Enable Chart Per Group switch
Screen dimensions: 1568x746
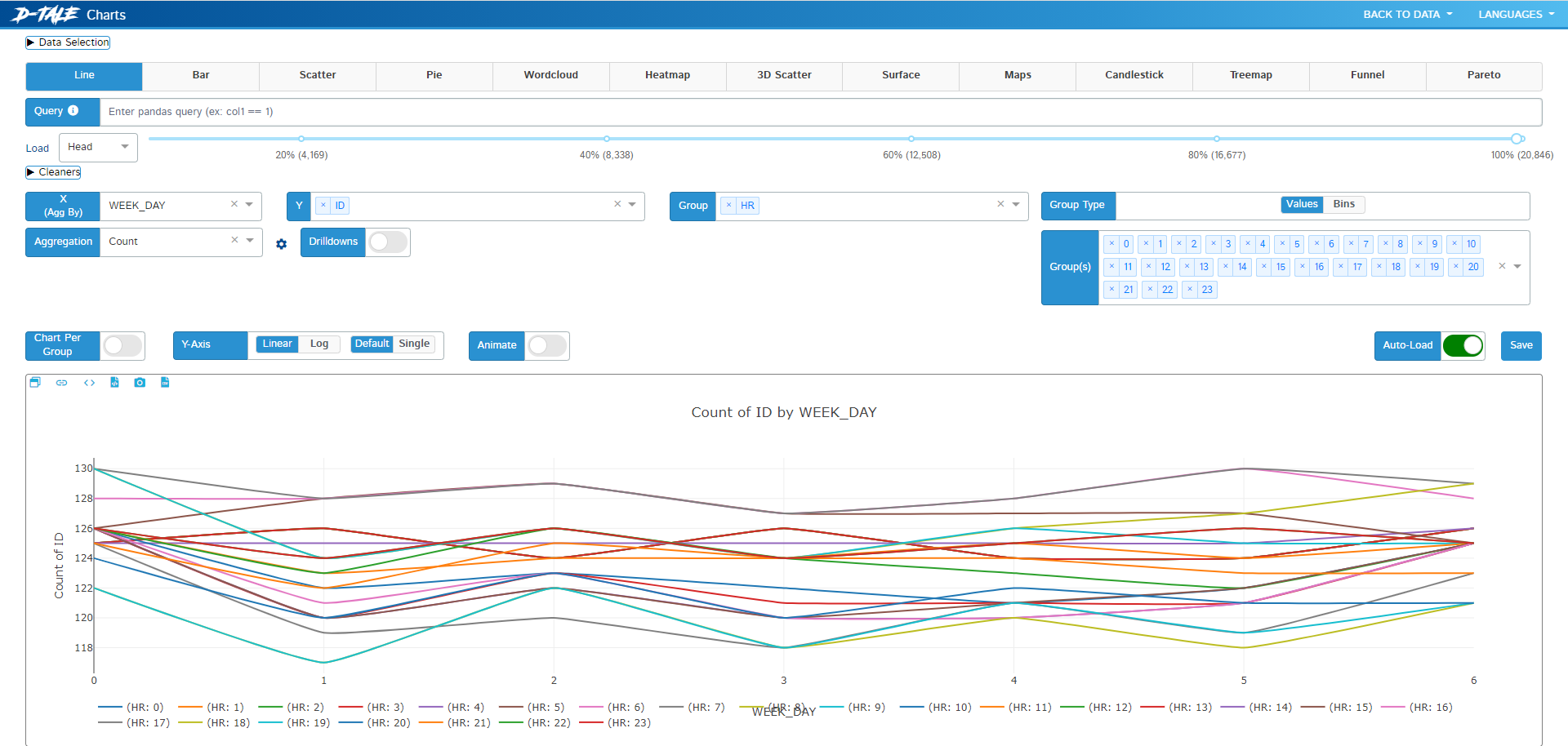point(122,345)
